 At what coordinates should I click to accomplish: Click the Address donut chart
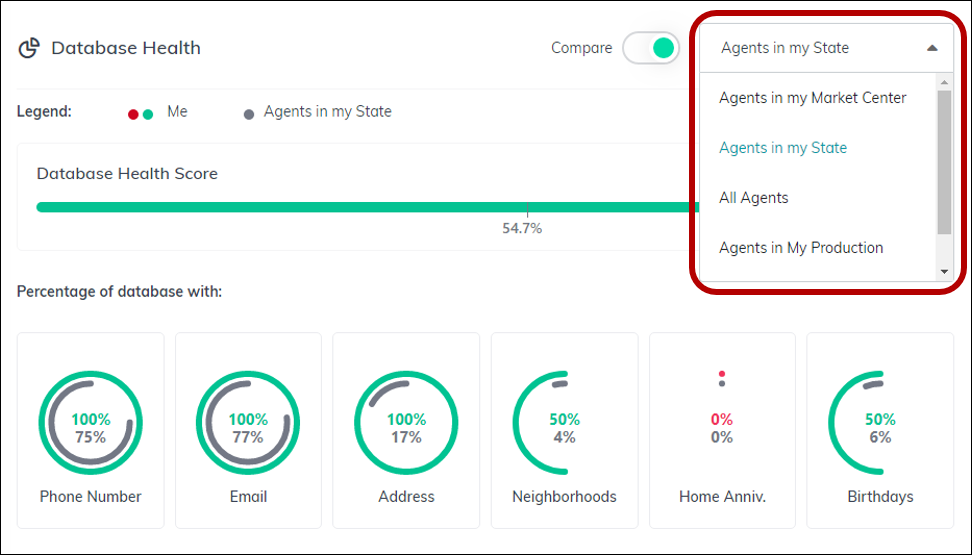[x=406, y=423]
